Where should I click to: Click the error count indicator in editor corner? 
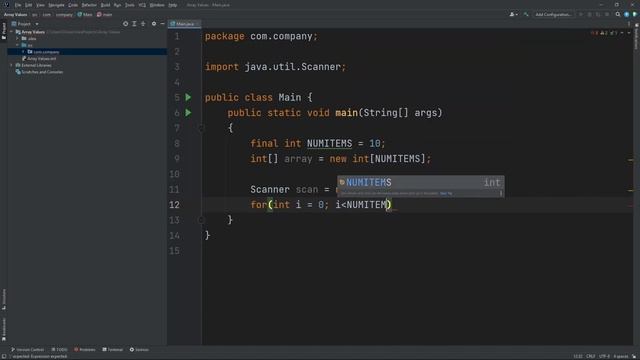(x=594, y=33)
